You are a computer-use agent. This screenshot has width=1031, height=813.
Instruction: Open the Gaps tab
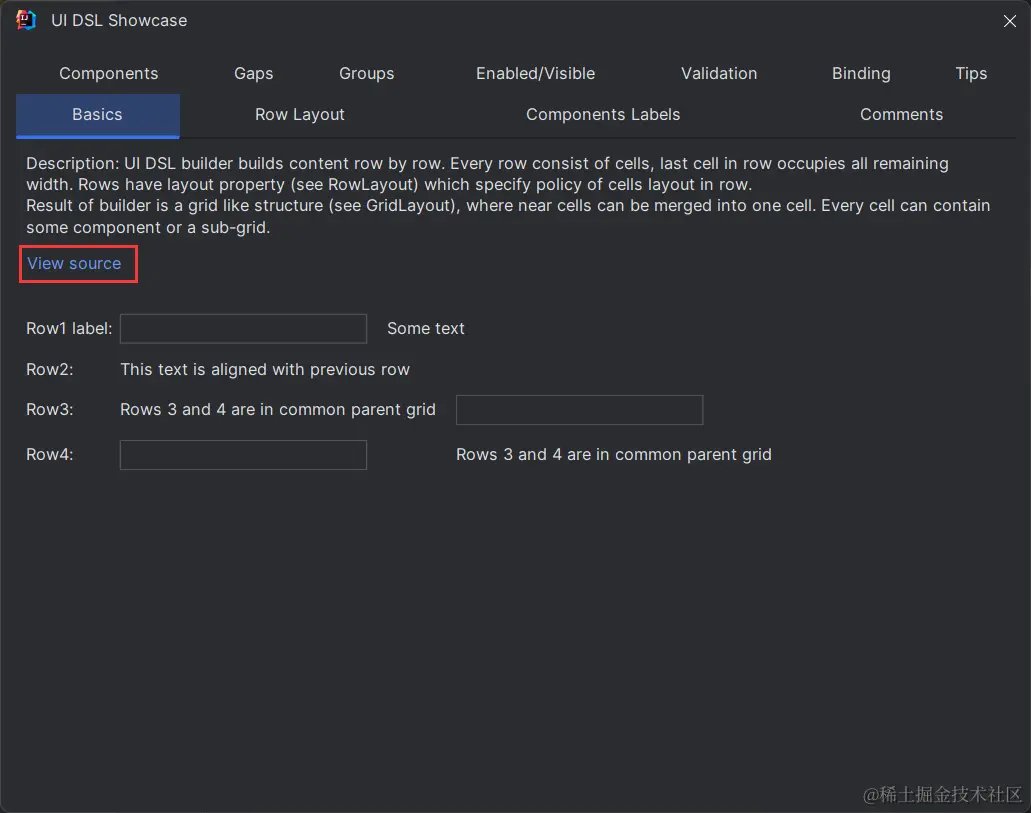[x=254, y=74]
